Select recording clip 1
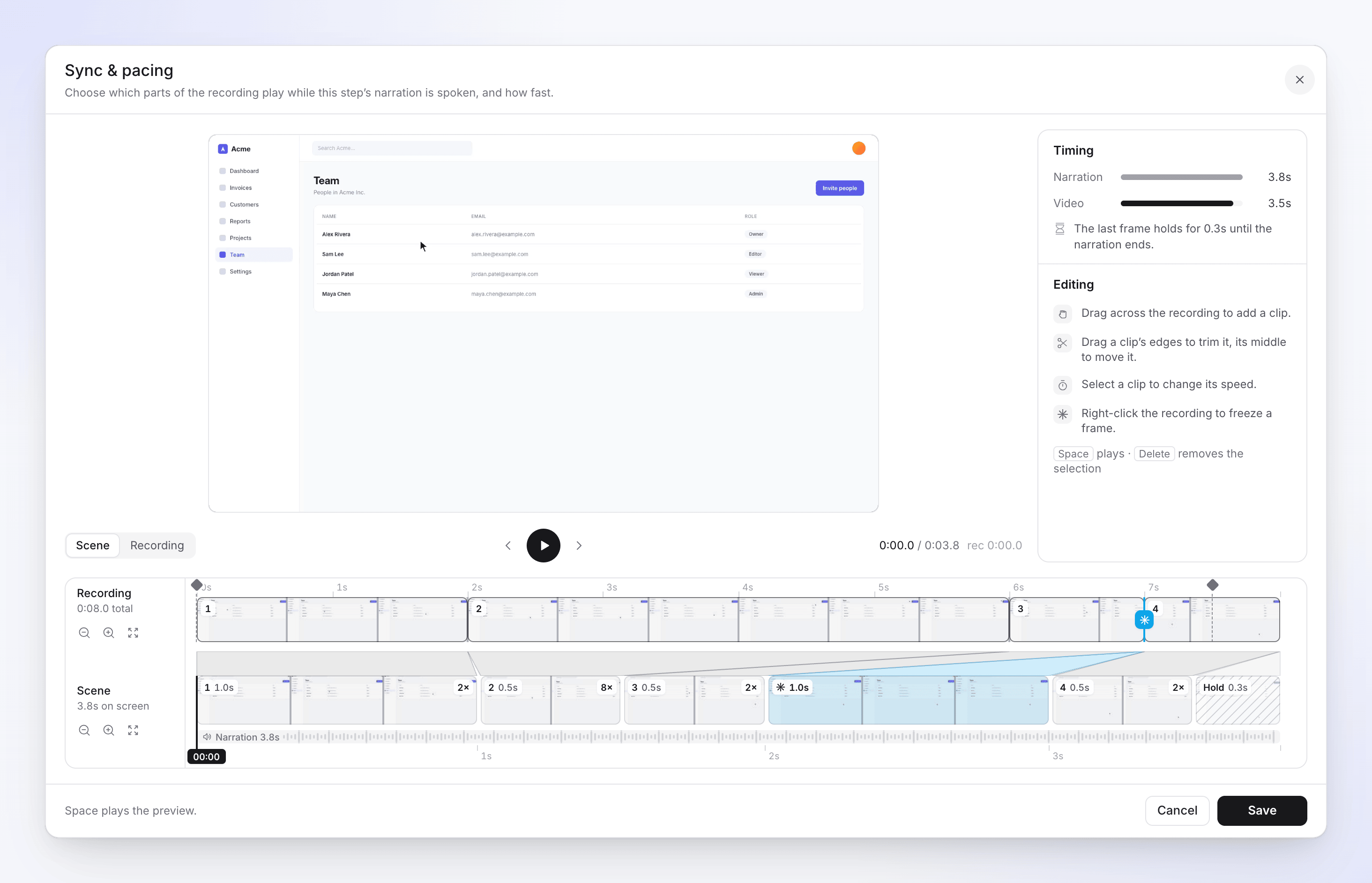Image resolution: width=1372 pixels, height=883 pixels. (x=332, y=620)
